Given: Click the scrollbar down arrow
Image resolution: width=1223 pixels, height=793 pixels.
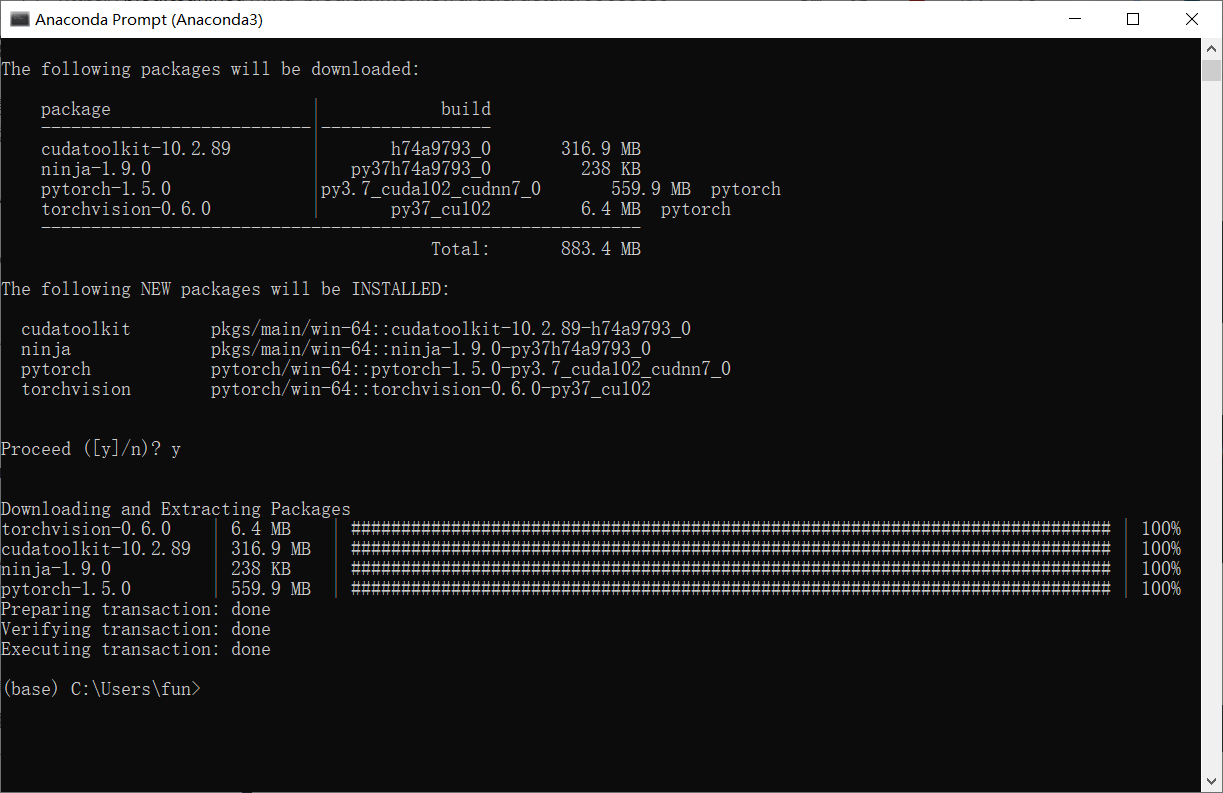Looking at the screenshot, I should coord(1211,782).
